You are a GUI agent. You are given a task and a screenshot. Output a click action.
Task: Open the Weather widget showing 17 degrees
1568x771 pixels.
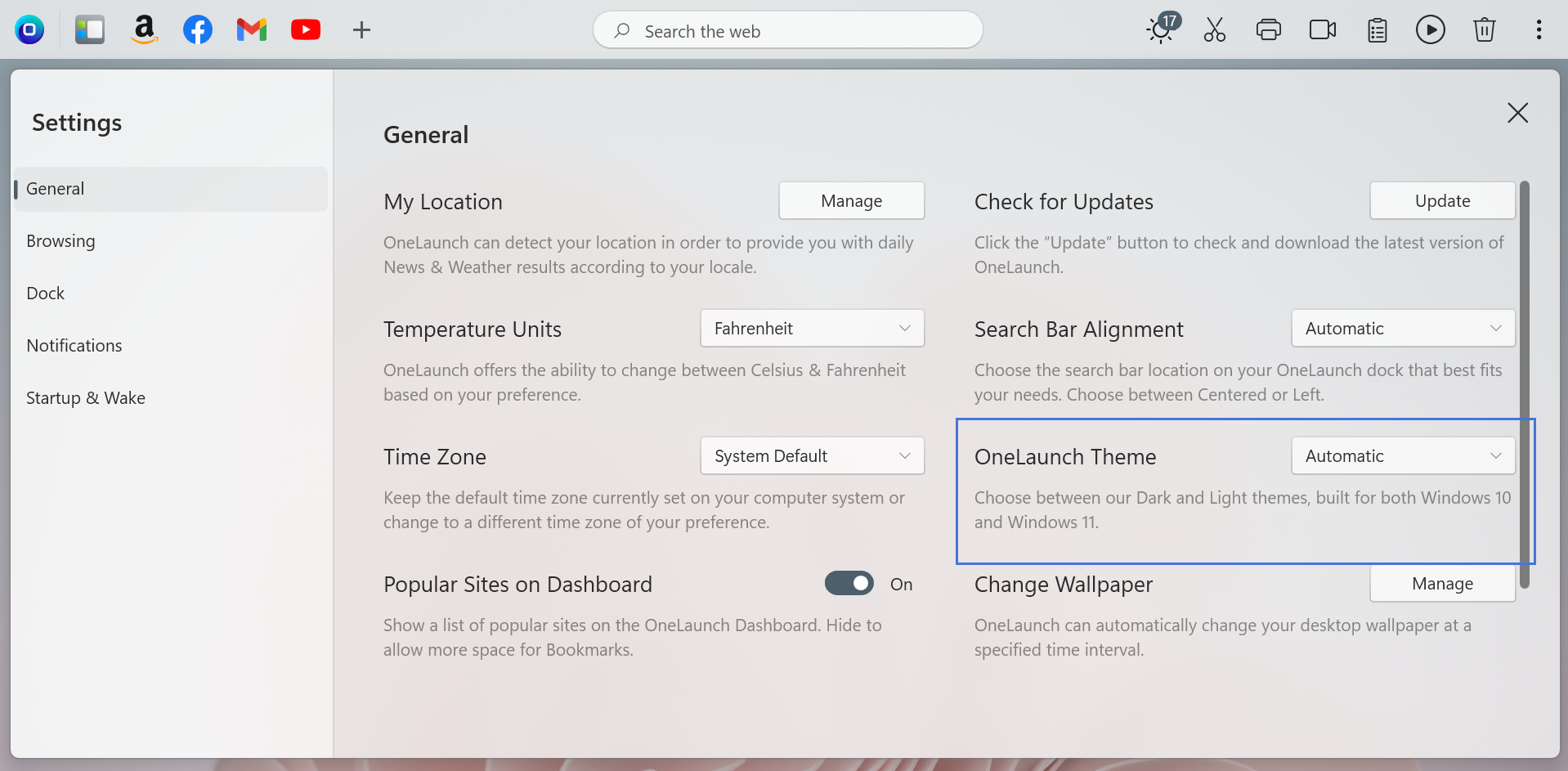(1160, 29)
